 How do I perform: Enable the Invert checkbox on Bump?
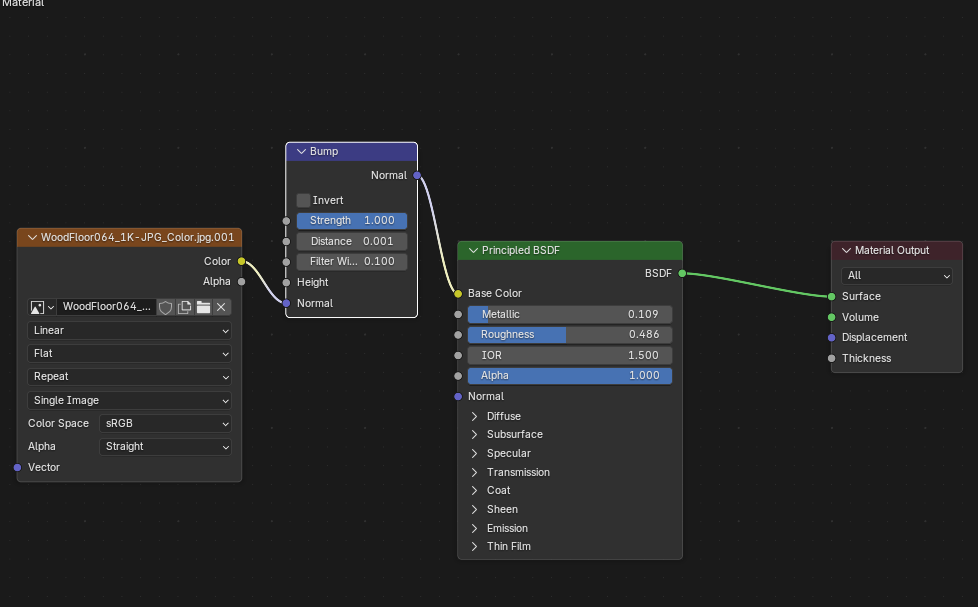(x=303, y=200)
